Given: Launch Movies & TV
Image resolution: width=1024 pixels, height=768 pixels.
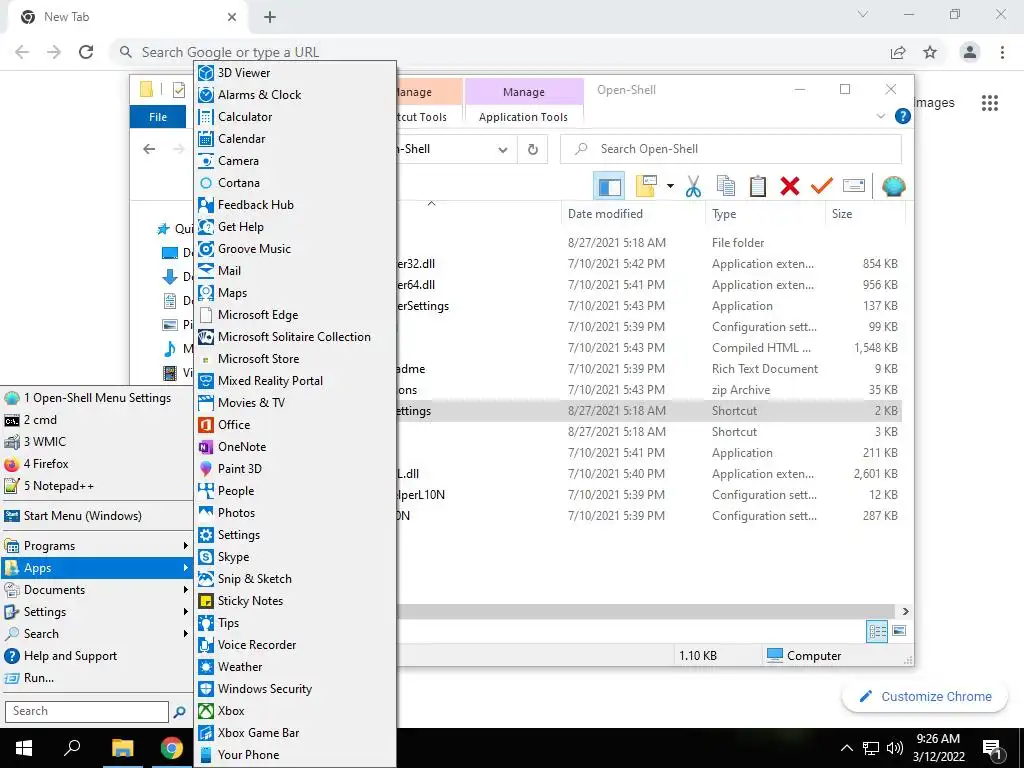Looking at the screenshot, I should coord(295,403).
